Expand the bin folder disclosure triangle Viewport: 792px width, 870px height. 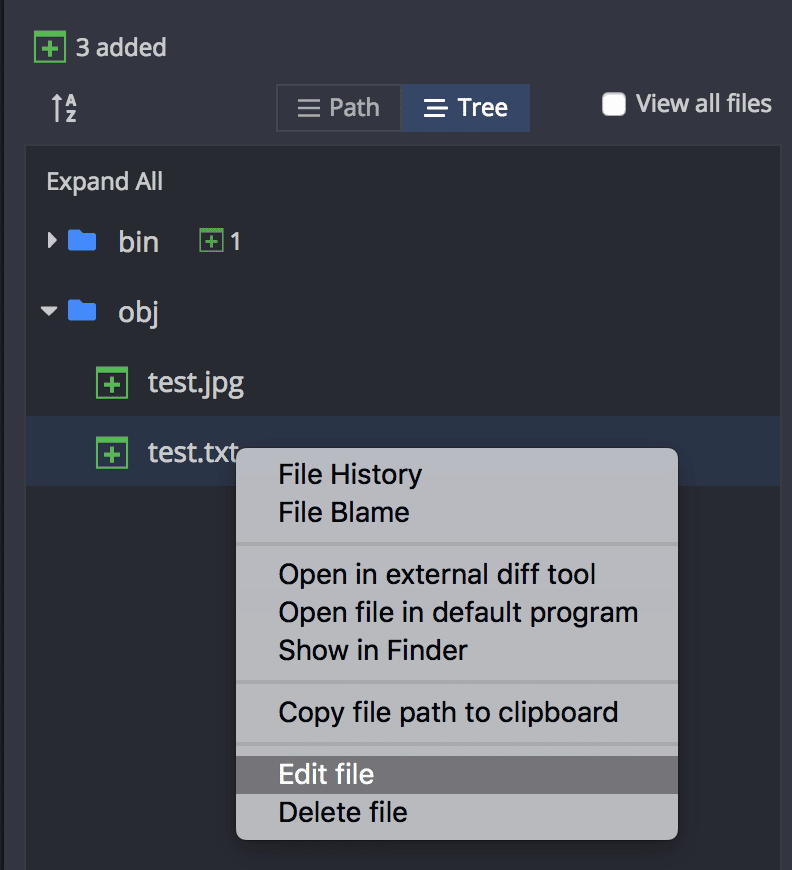(51, 240)
